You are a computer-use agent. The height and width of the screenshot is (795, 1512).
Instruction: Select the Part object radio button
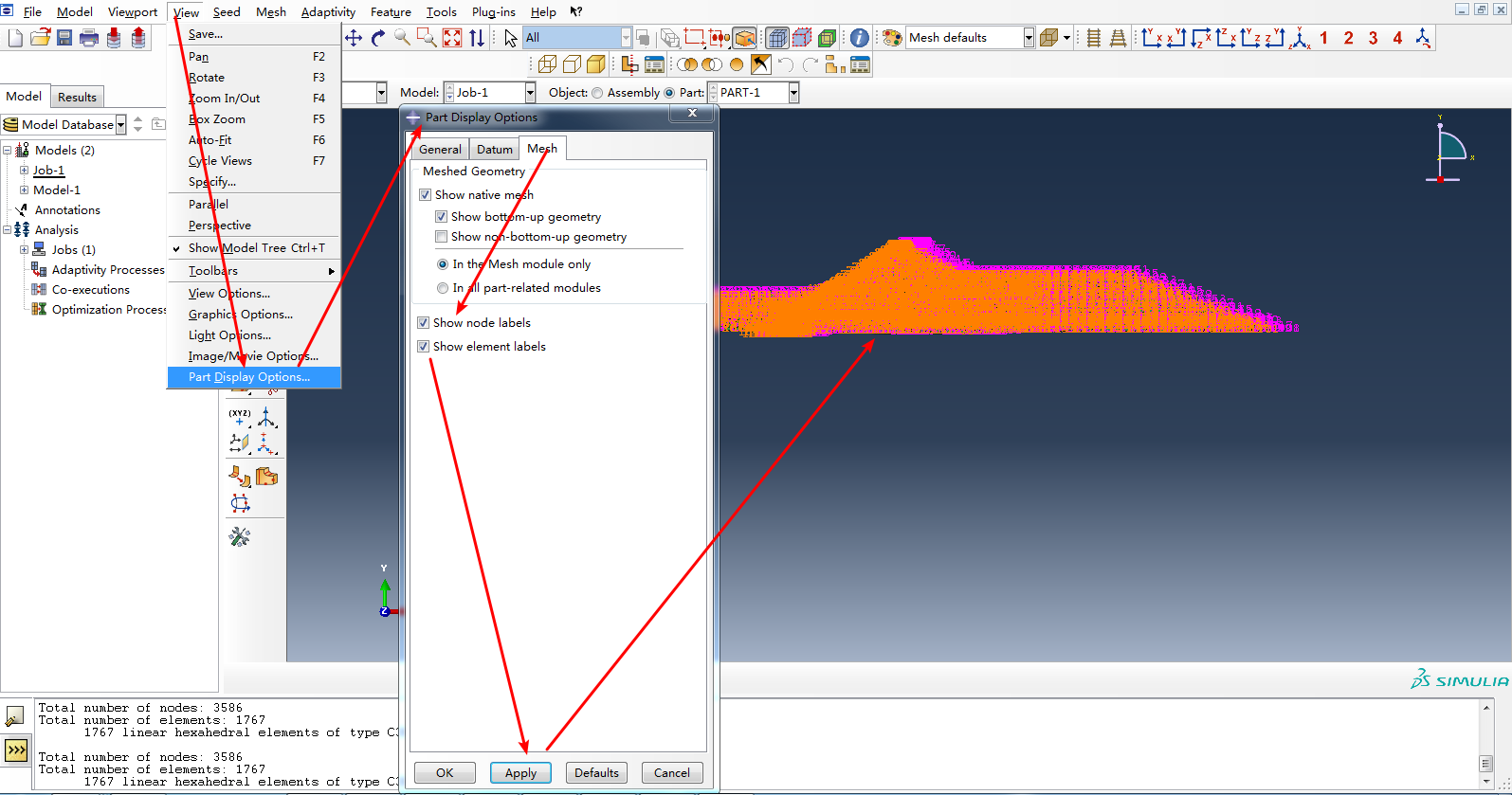point(669,93)
